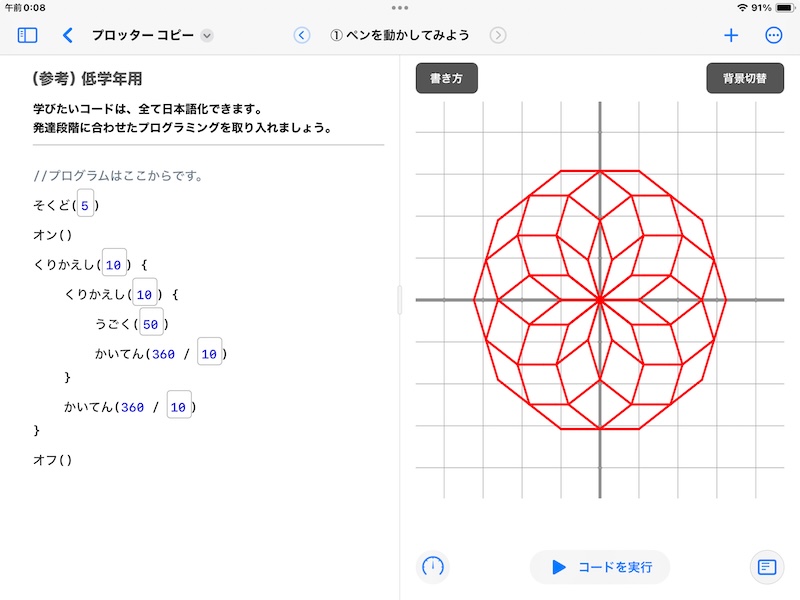The image size is (800, 600).
Task: Show the 書き方 writing guide
Action: pyautogui.click(x=446, y=77)
